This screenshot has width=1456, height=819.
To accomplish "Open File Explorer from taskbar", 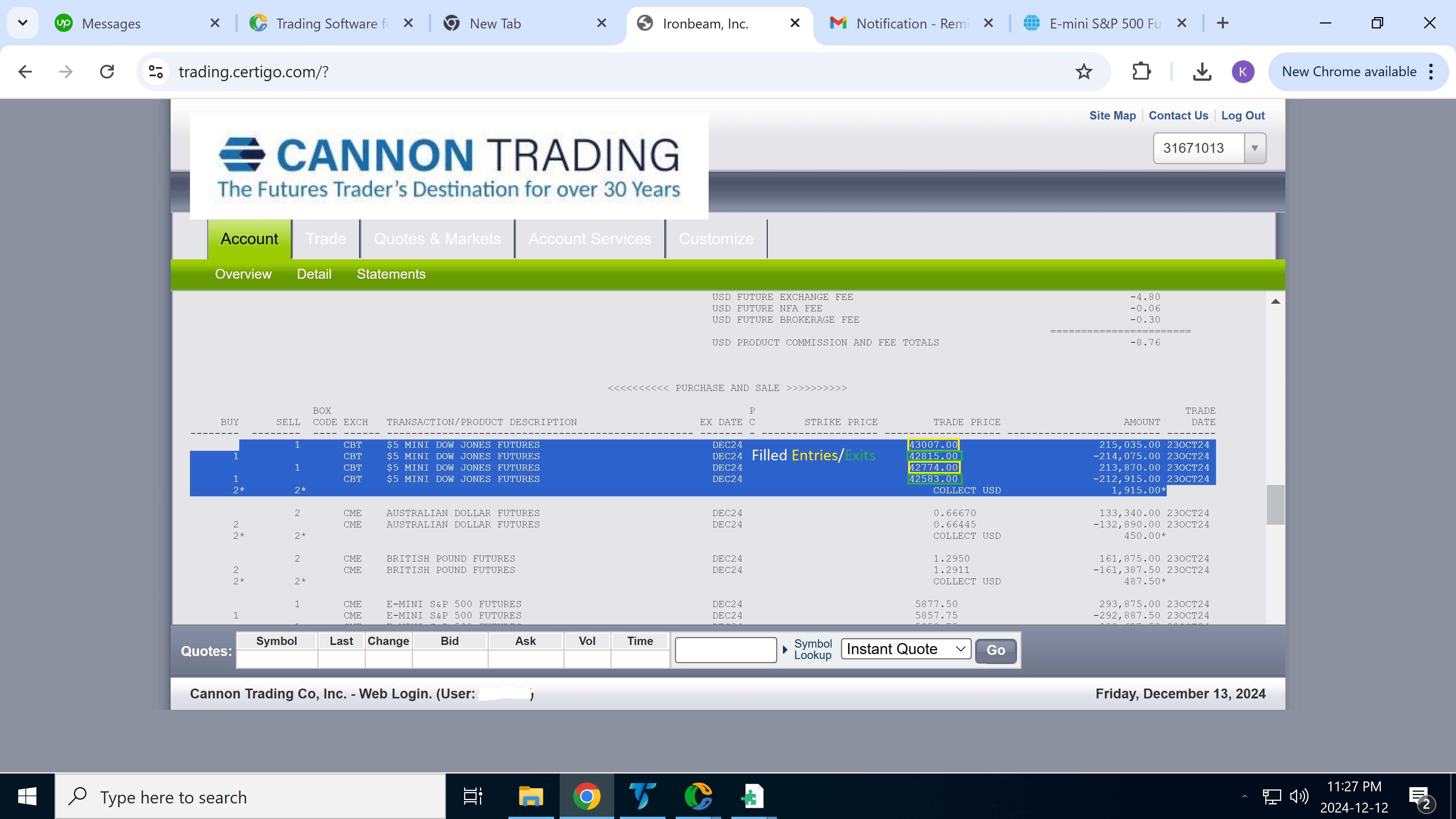I will tap(531, 797).
